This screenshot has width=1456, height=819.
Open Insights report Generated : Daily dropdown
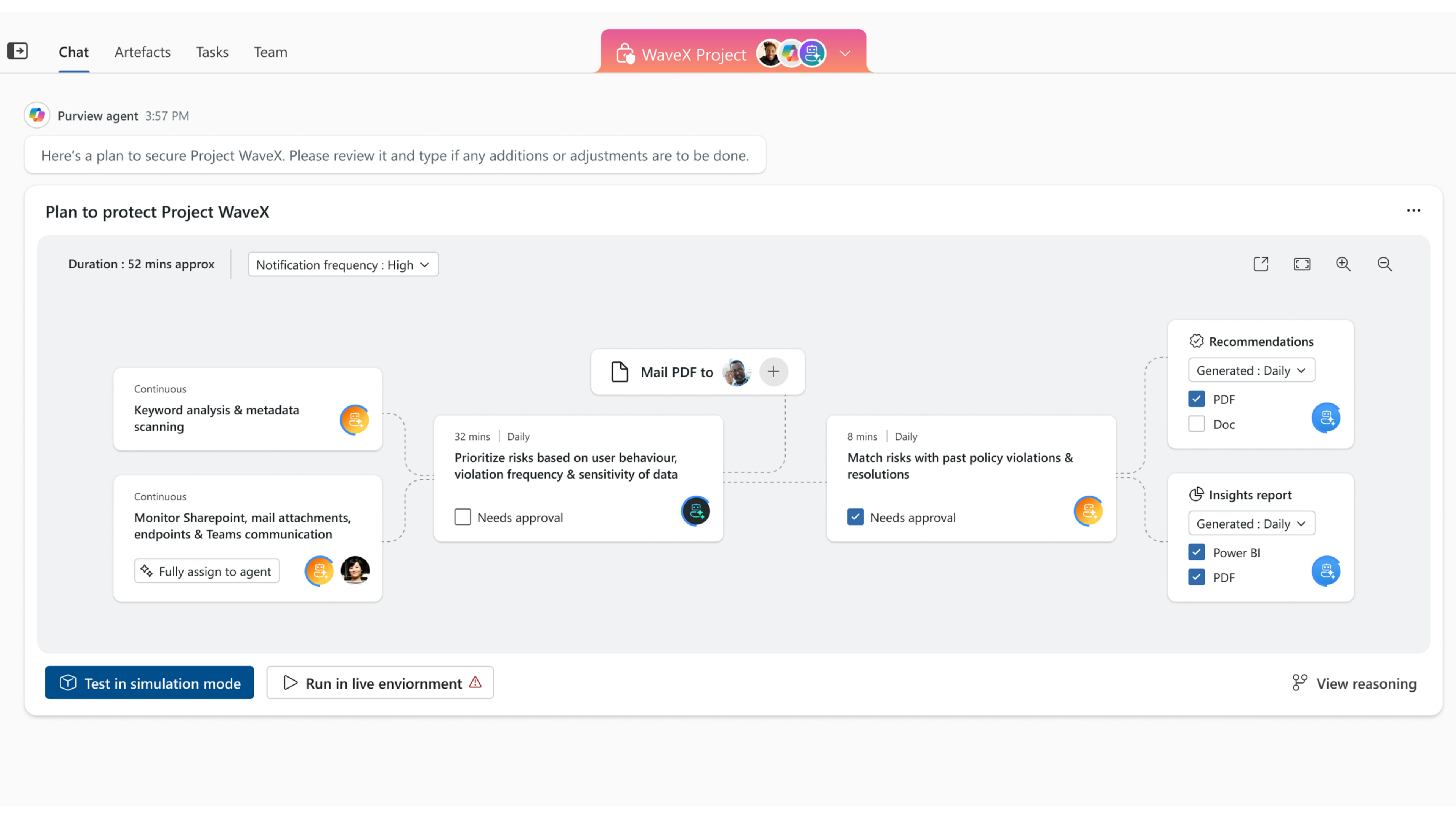coord(1252,523)
